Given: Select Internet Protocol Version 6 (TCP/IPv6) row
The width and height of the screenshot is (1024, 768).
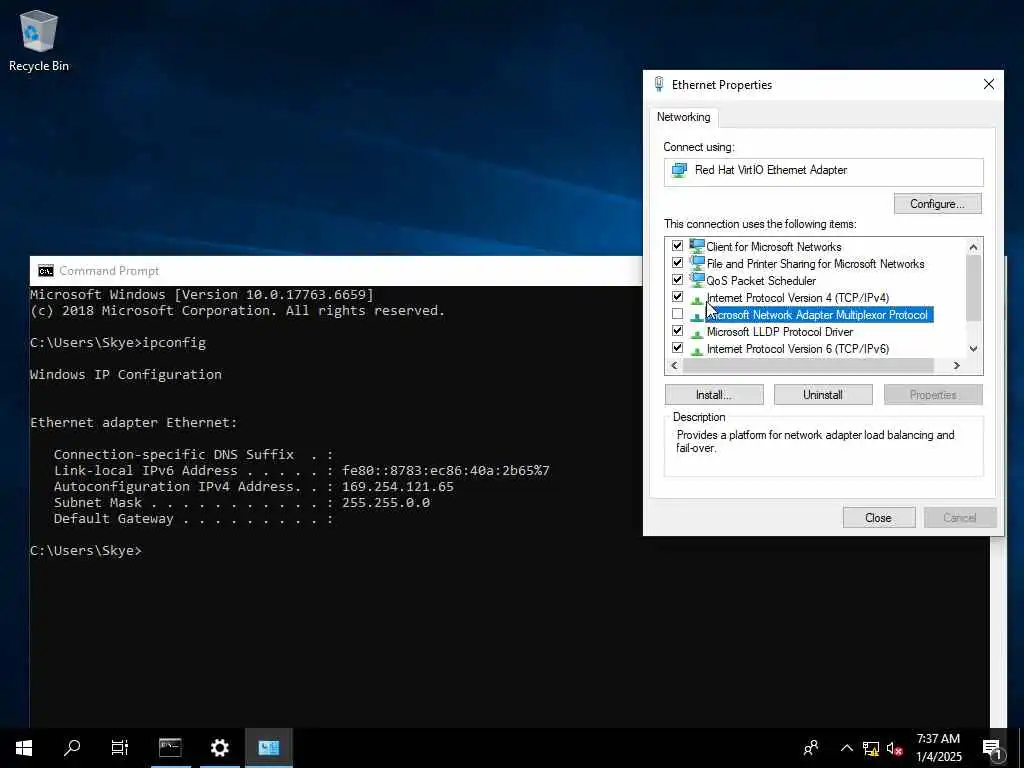Looking at the screenshot, I should tap(797, 349).
